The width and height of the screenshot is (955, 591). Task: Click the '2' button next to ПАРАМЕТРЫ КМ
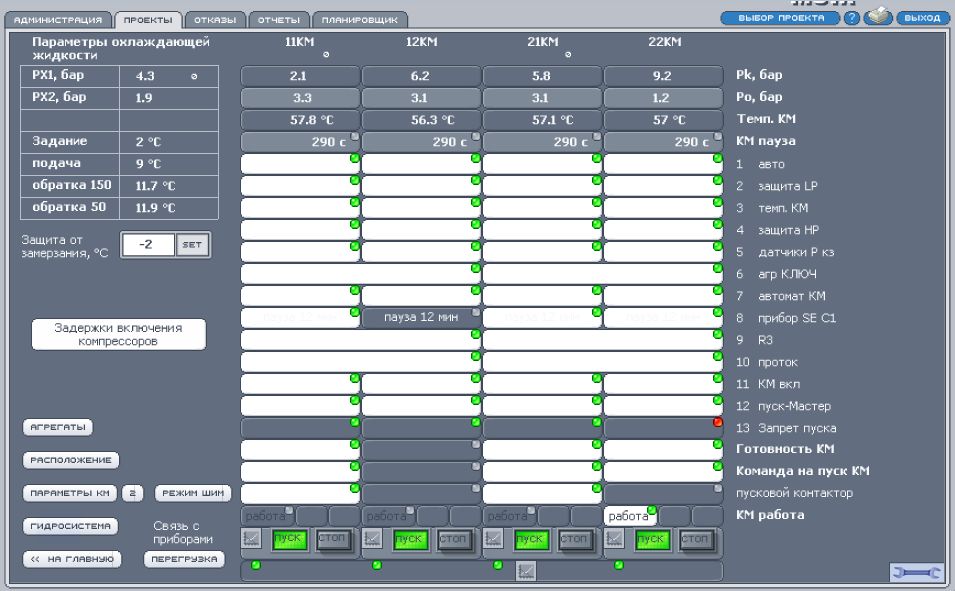(x=132, y=493)
